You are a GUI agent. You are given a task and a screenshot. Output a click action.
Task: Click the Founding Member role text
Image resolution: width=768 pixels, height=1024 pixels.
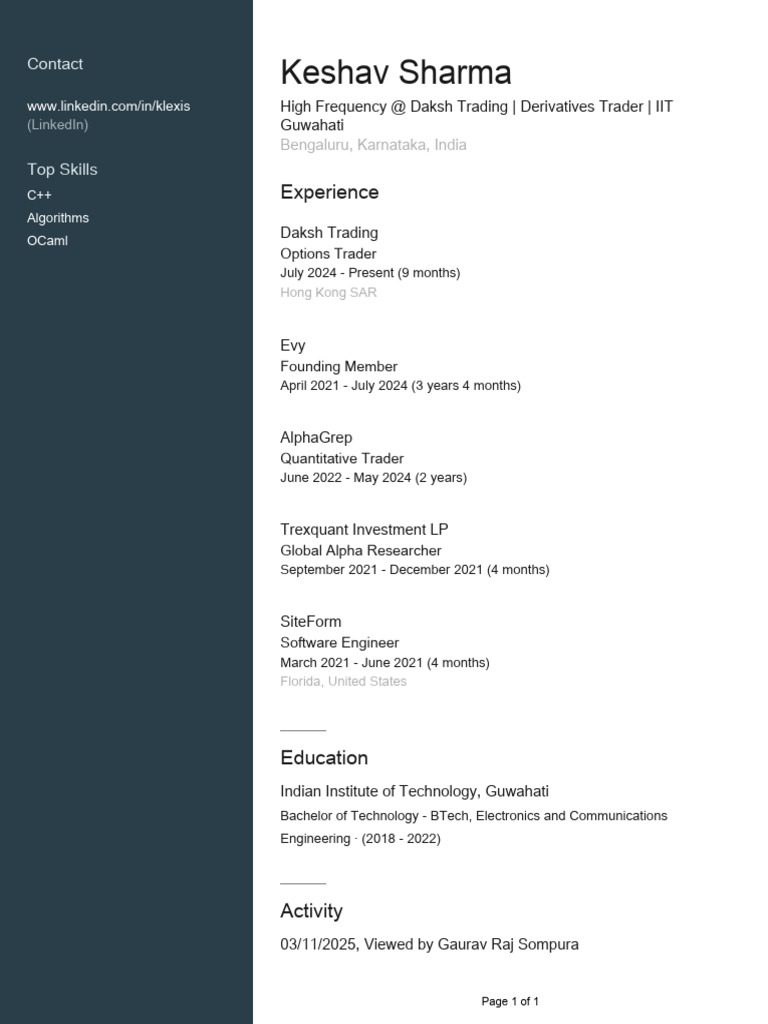pos(339,367)
